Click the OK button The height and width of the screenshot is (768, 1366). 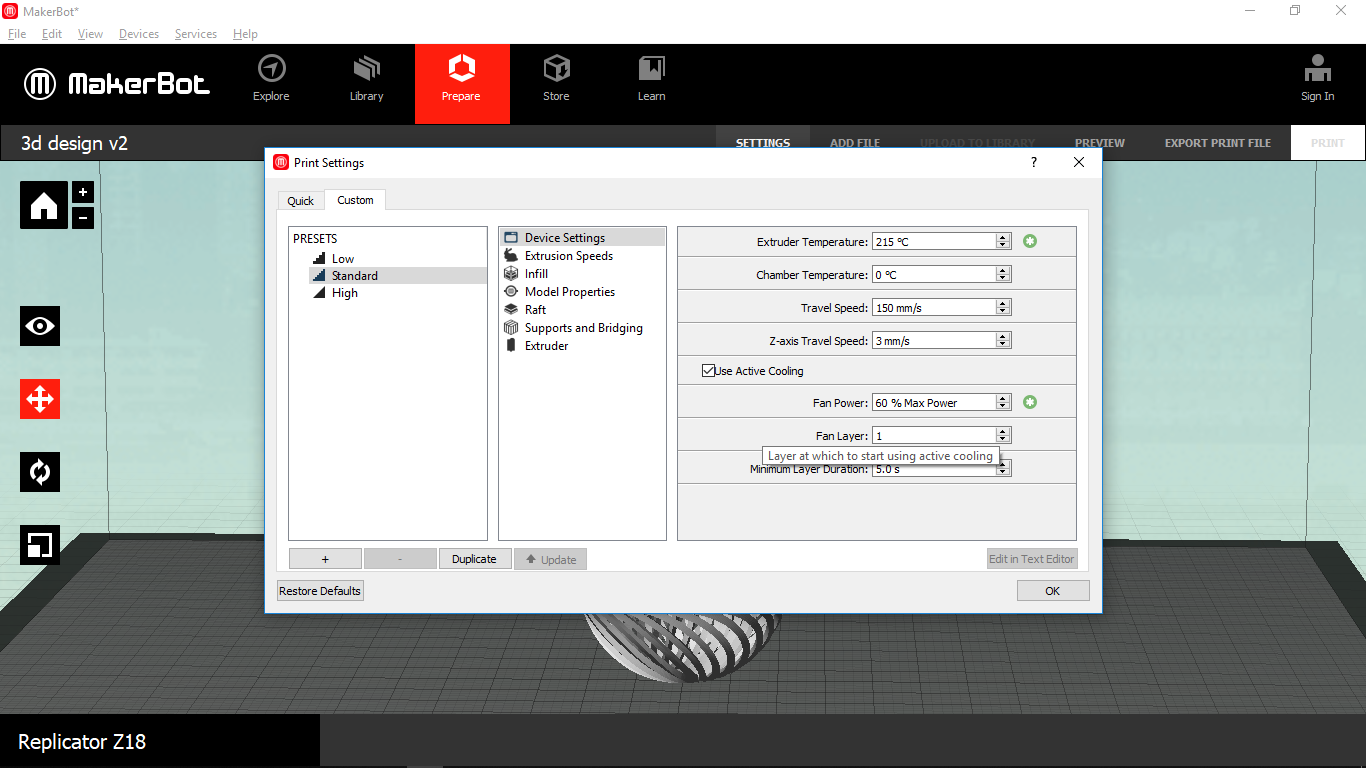coord(1053,591)
